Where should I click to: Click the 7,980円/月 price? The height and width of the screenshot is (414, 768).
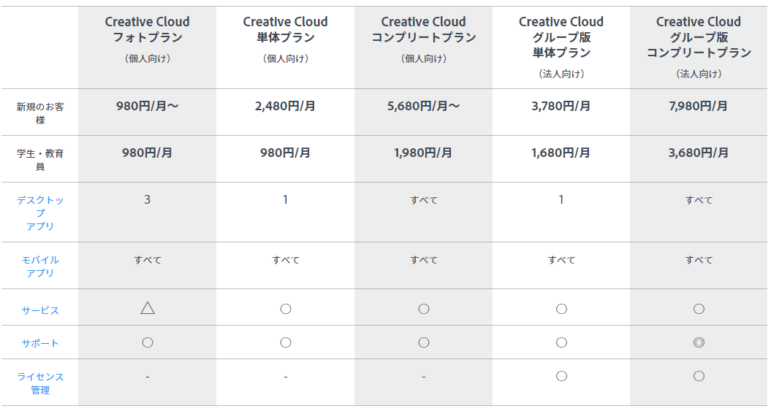698,106
